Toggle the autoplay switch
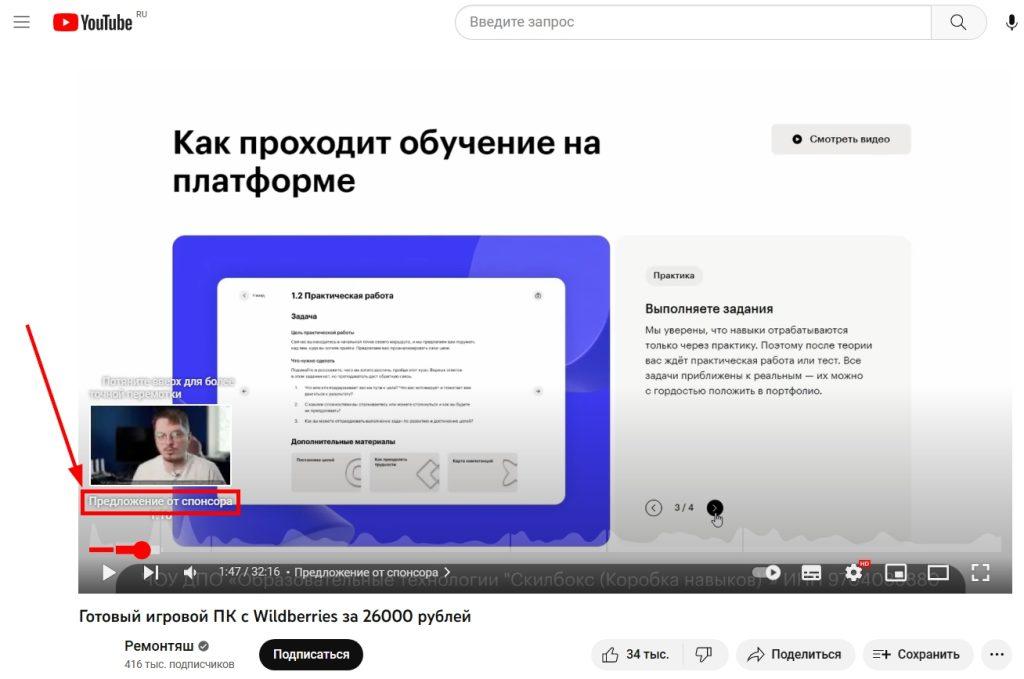The width and height of the screenshot is (1024, 679). [766, 573]
